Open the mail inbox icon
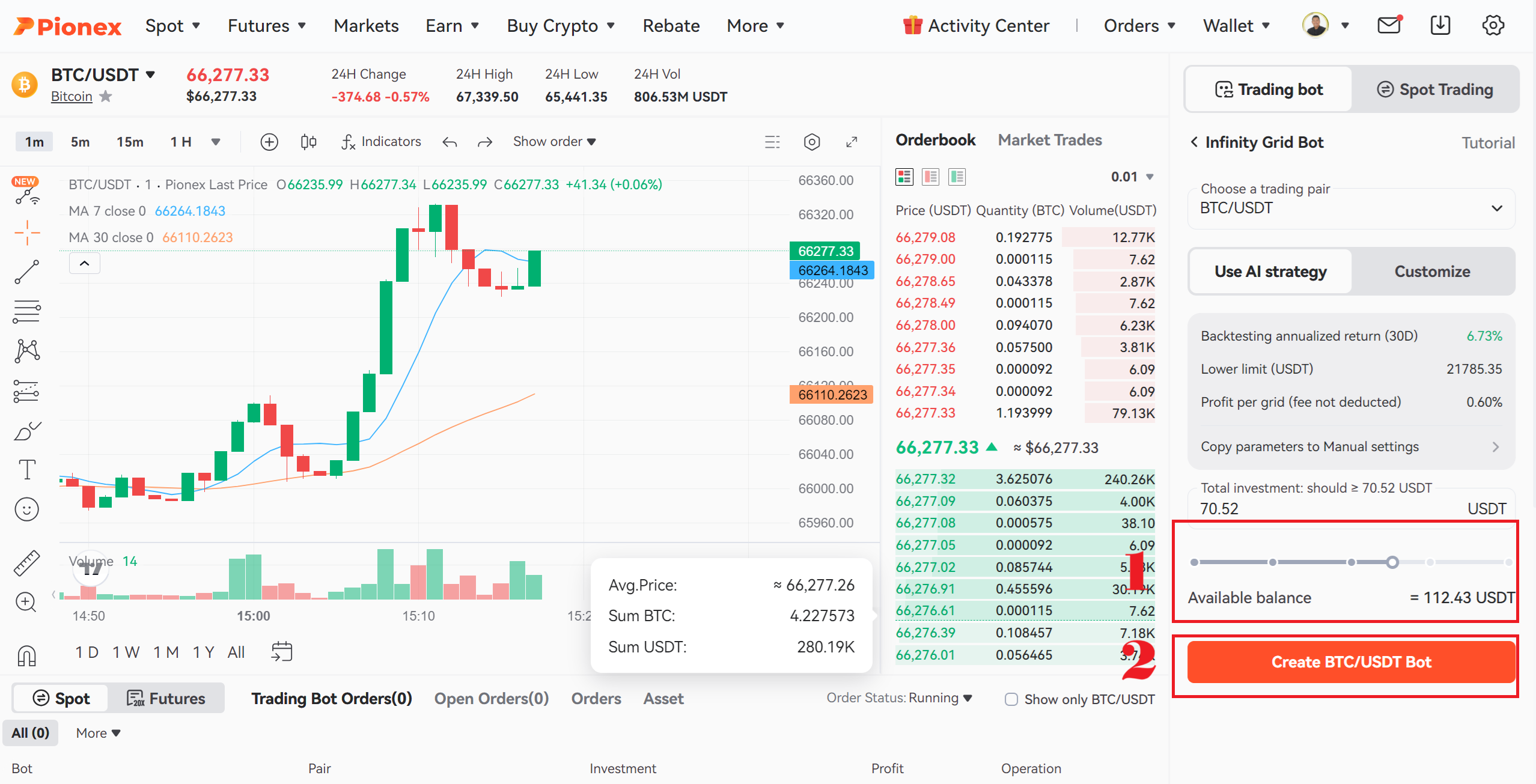The height and width of the screenshot is (784, 1536). click(x=1389, y=25)
